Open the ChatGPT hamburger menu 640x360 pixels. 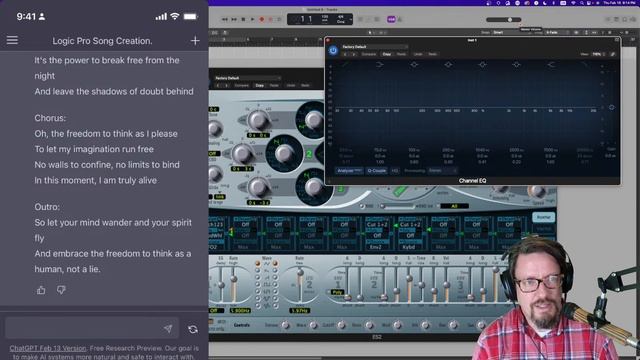click(12, 40)
